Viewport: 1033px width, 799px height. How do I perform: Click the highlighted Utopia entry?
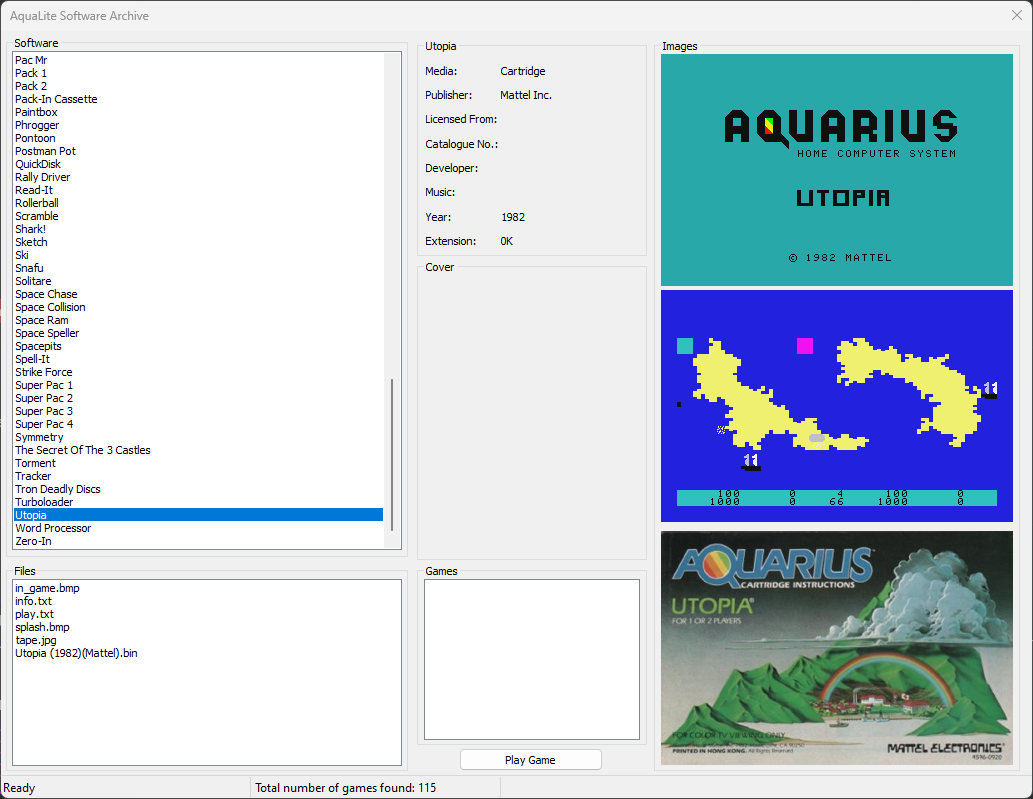(198, 515)
